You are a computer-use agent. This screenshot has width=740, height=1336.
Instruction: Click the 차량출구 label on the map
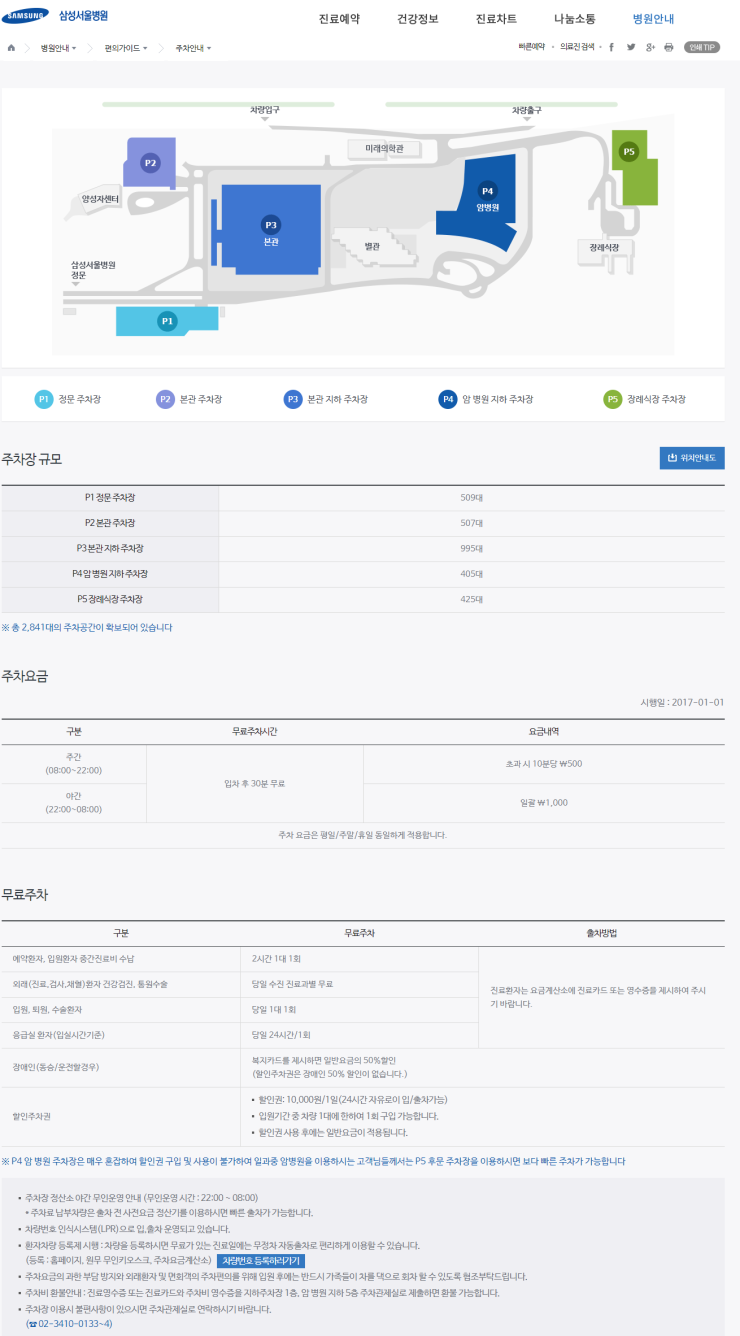click(x=526, y=110)
